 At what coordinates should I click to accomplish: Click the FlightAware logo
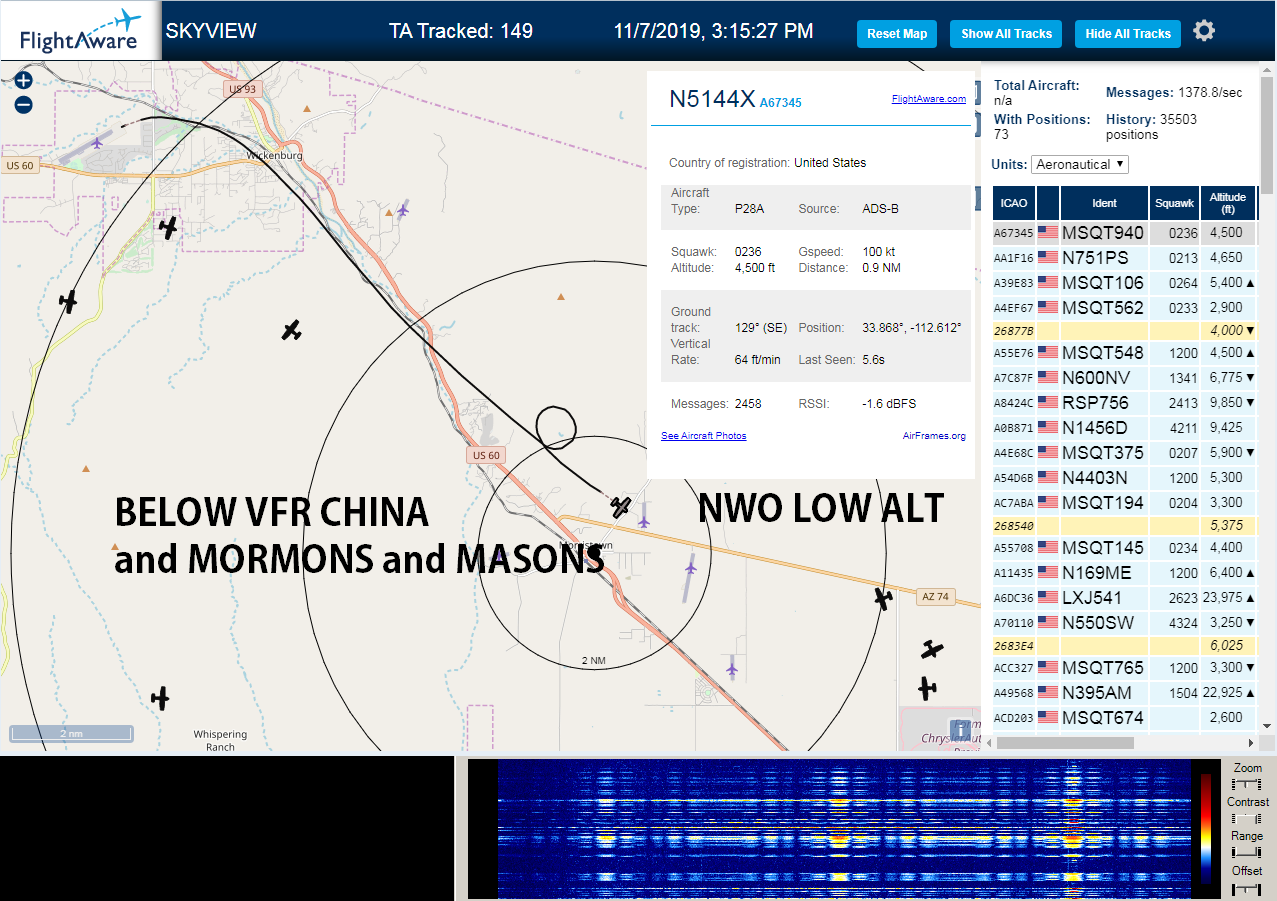[80, 31]
